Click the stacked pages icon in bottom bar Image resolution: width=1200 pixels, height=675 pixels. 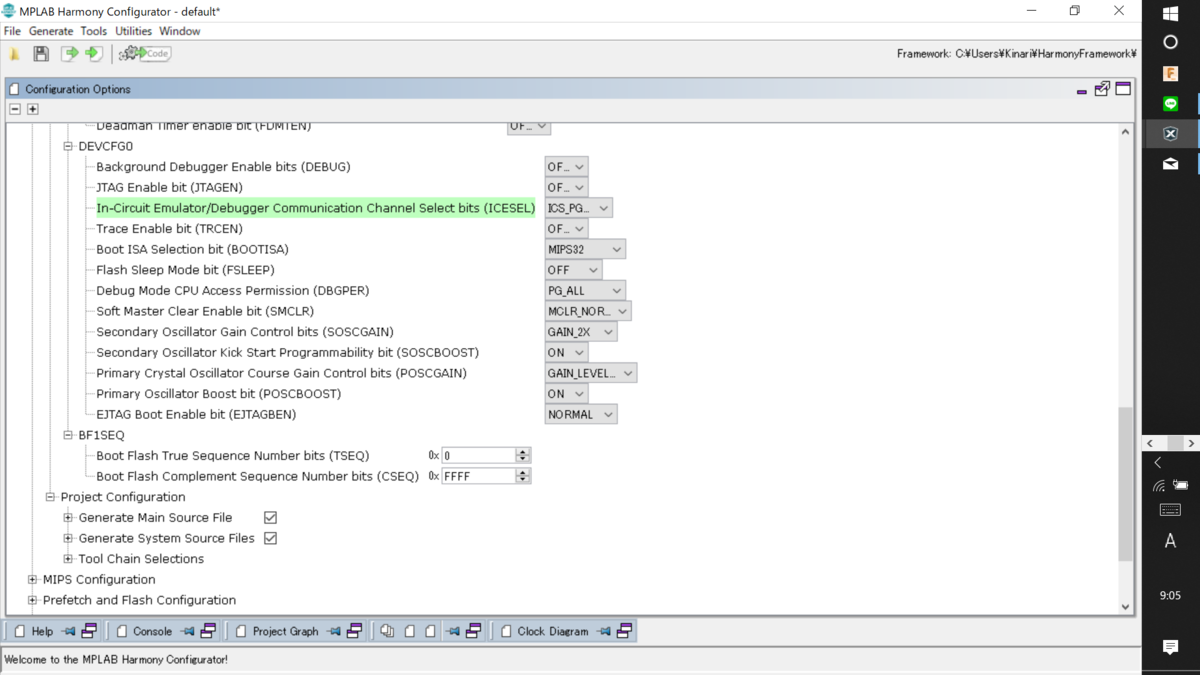pyautogui.click(x=388, y=631)
